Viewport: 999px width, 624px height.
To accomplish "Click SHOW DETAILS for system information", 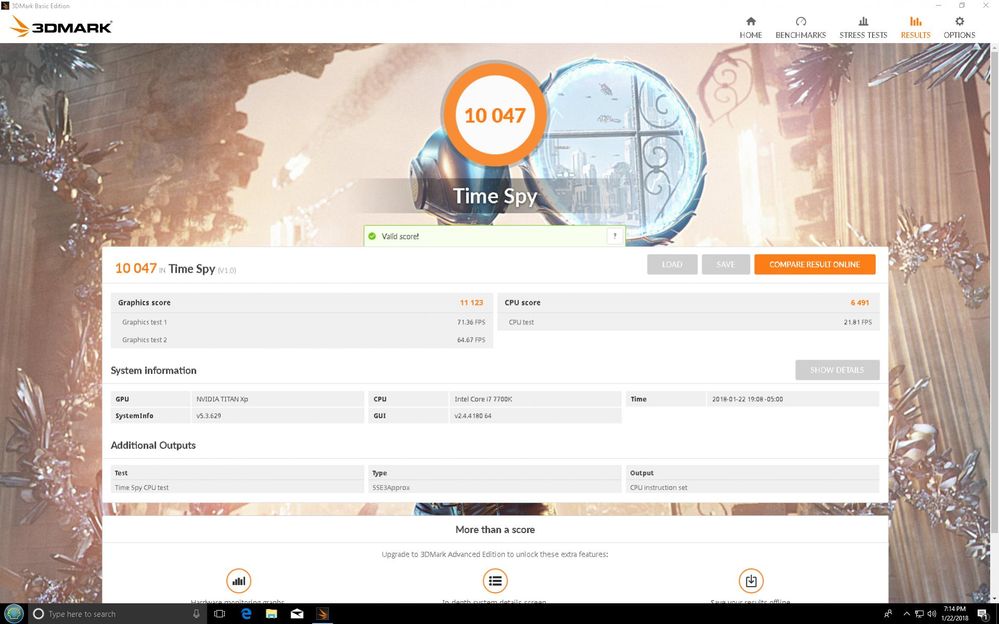I will coord(837,370).
